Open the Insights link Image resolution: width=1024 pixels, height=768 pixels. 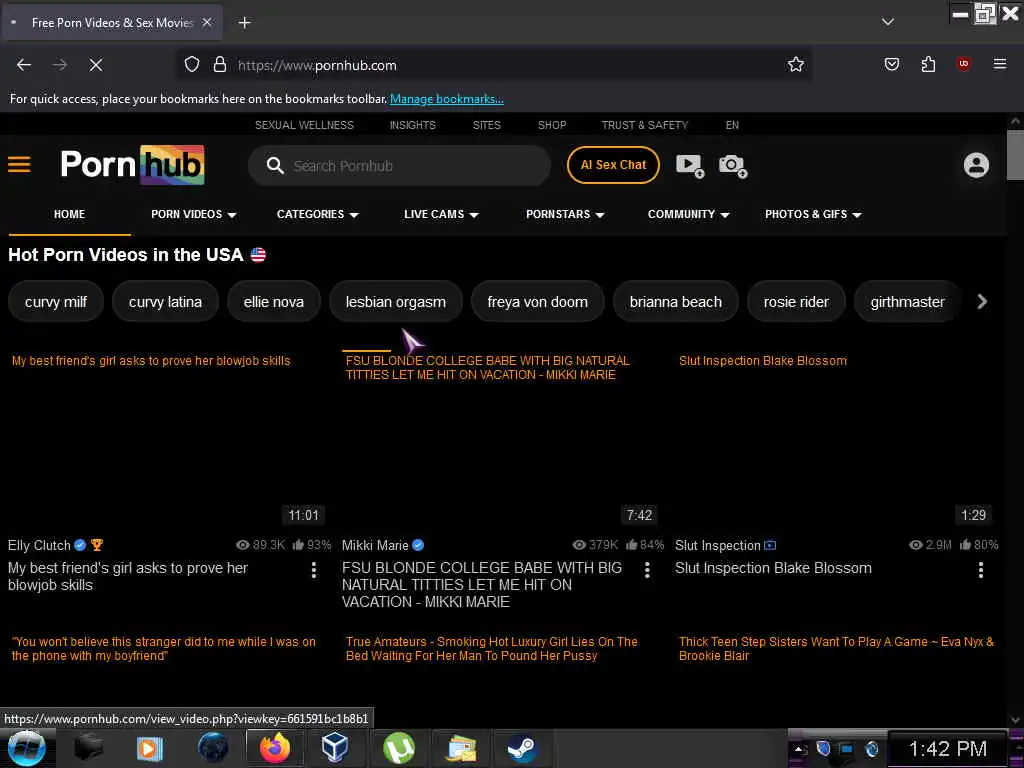coord(413,125)
